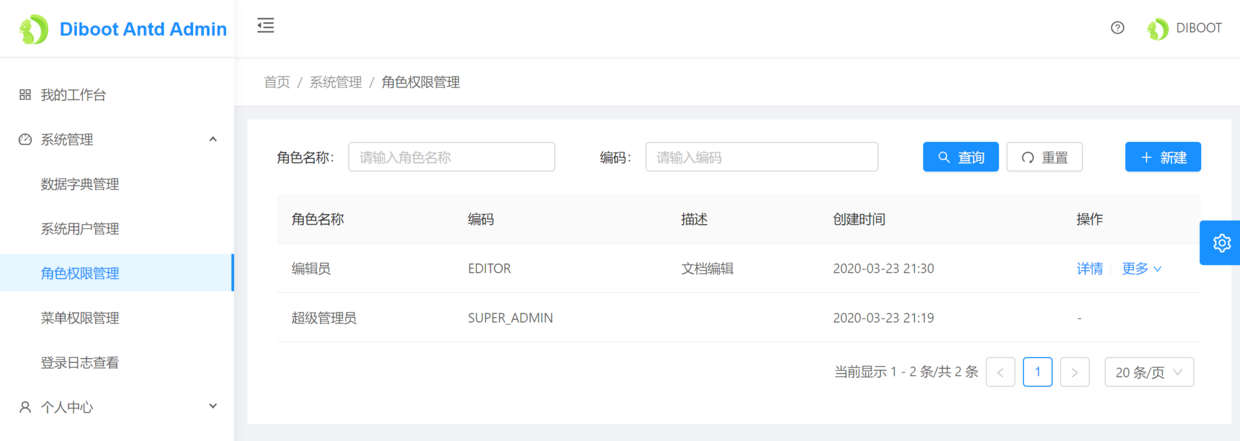Screen dimensions: 1240x441
Task: Open 我的工作台 menu item
Action: (x=117, y=95)
